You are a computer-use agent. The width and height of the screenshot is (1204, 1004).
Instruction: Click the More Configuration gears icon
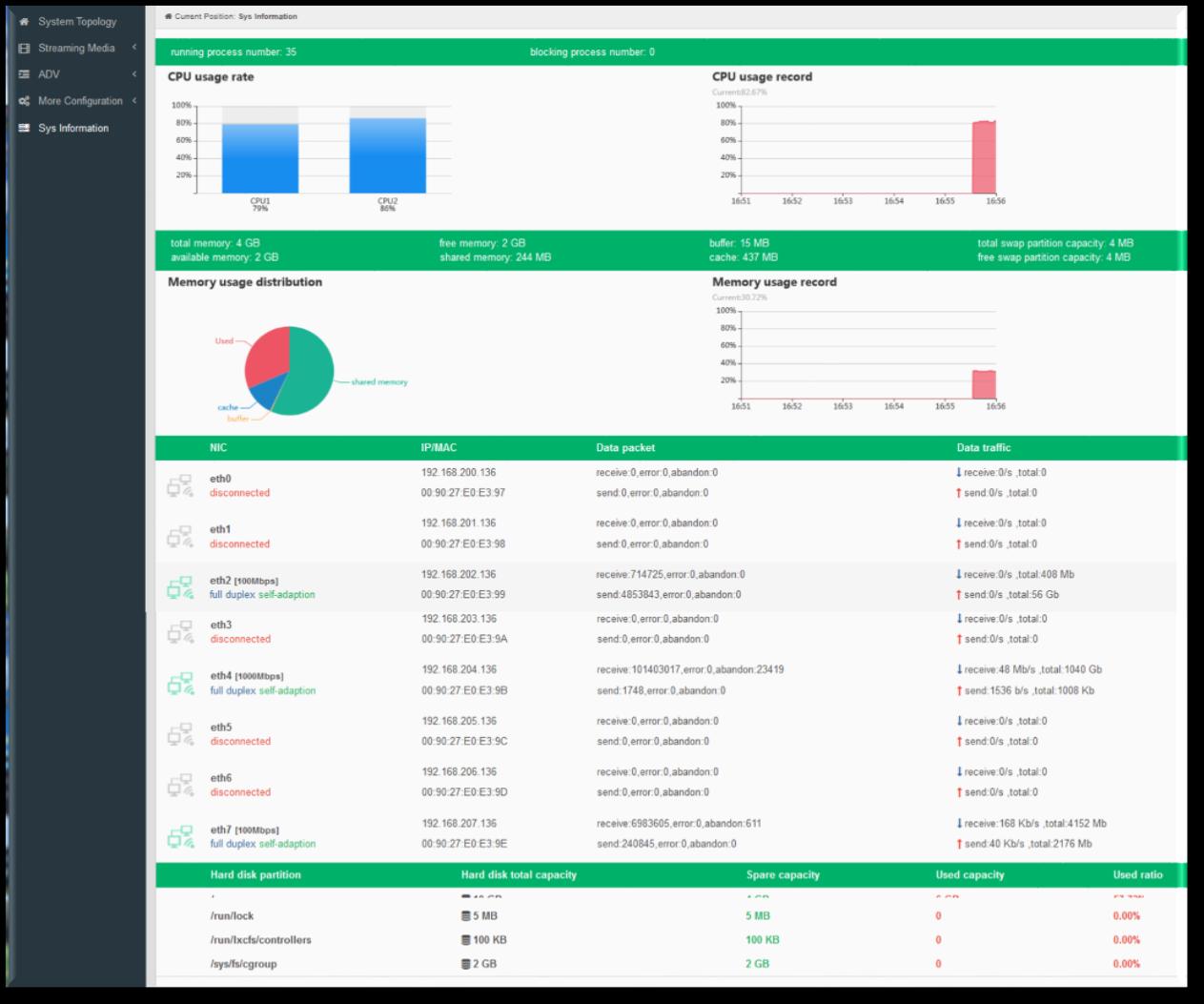[25, 101]
